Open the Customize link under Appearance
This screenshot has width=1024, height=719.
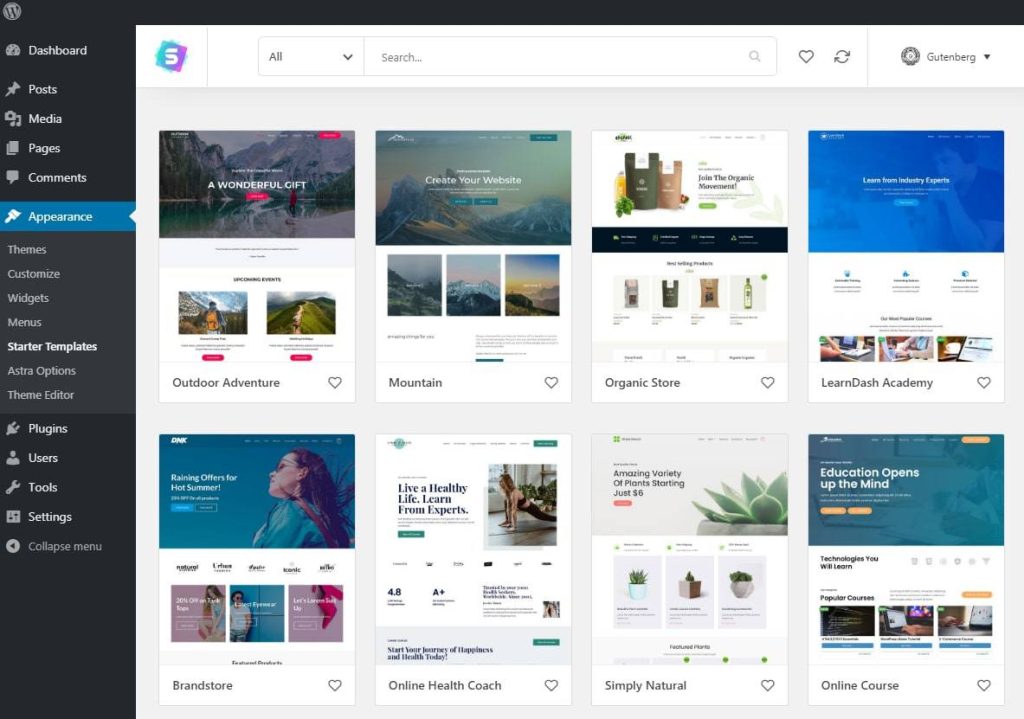click(35, 273)
